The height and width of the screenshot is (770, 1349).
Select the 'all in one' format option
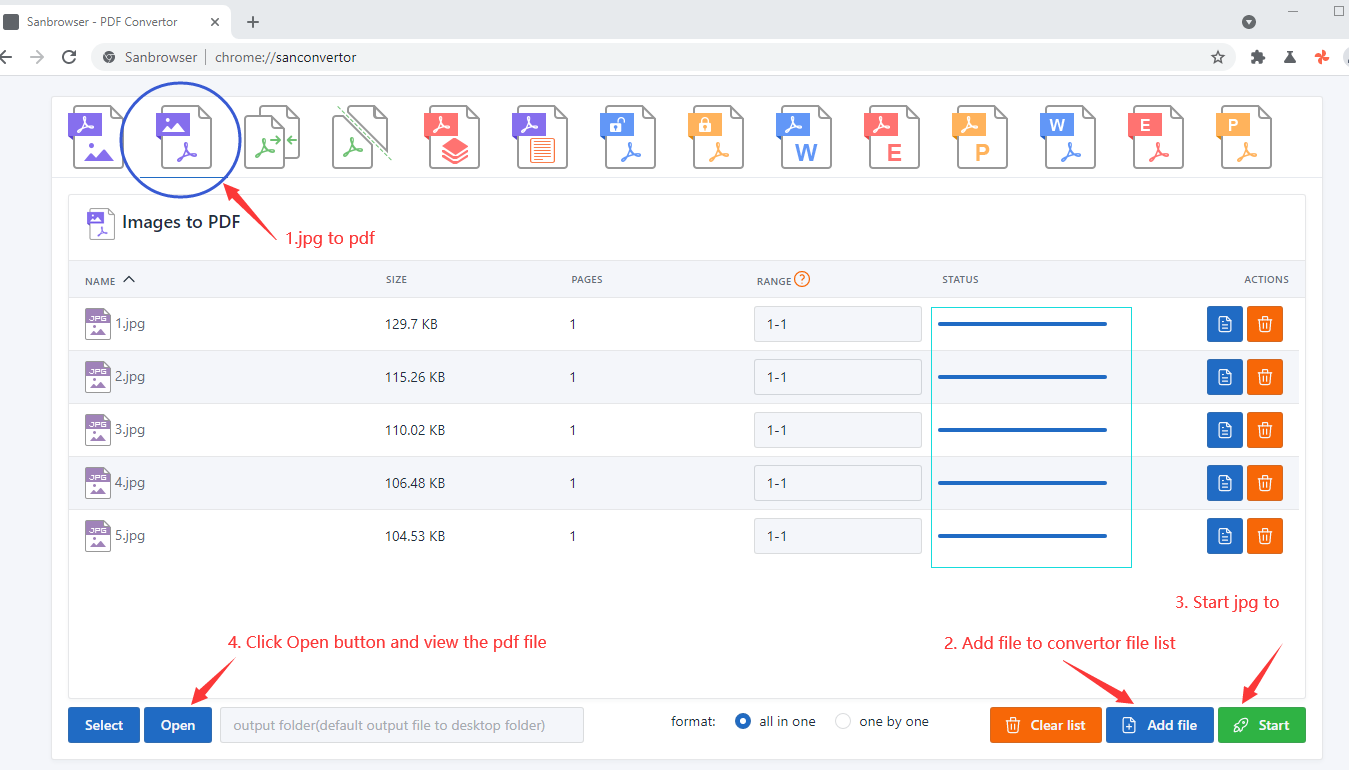click(x=742, y=720)
